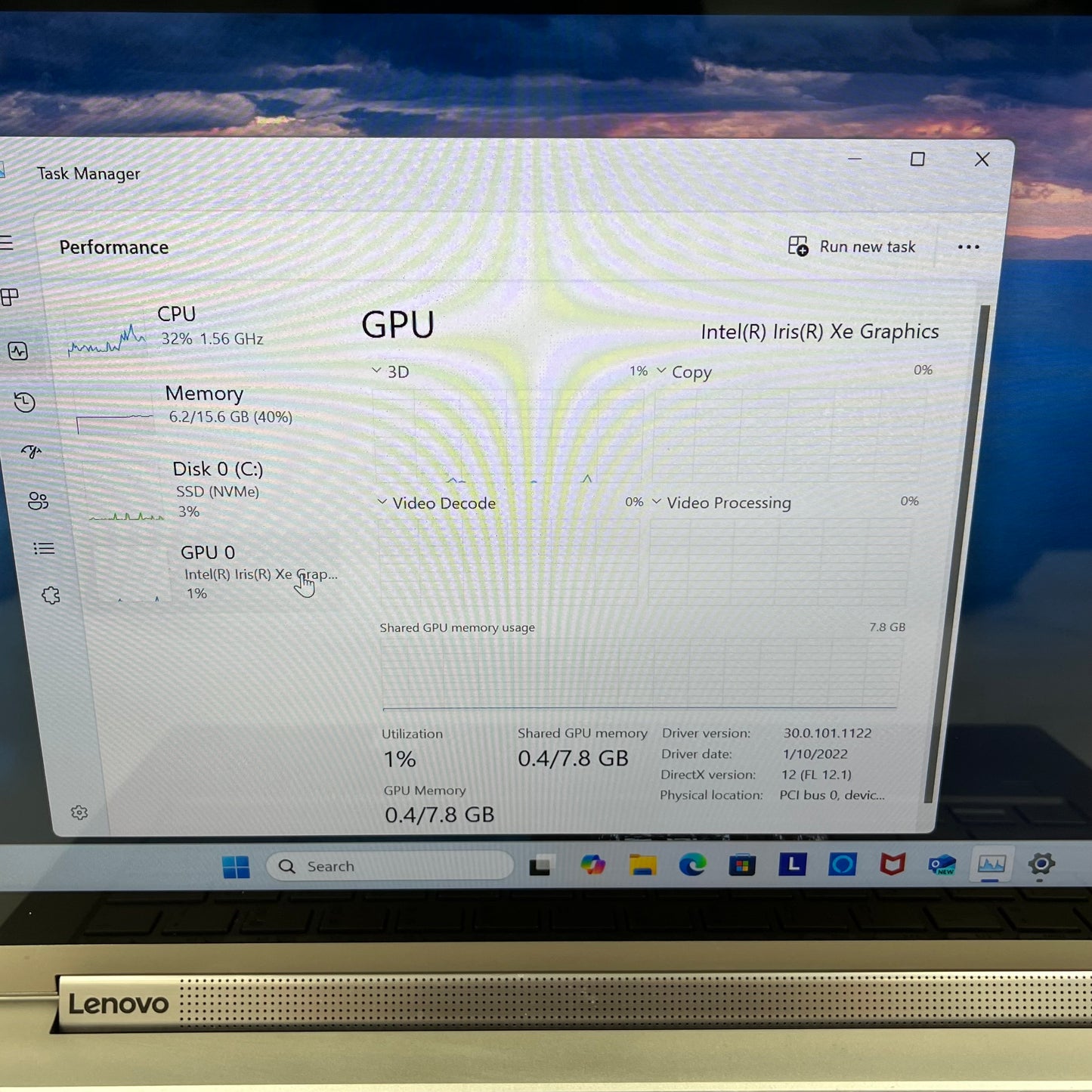Select the Performance icon in sidebar
The image size is (1092, 1092).
[x=18, y=351]
